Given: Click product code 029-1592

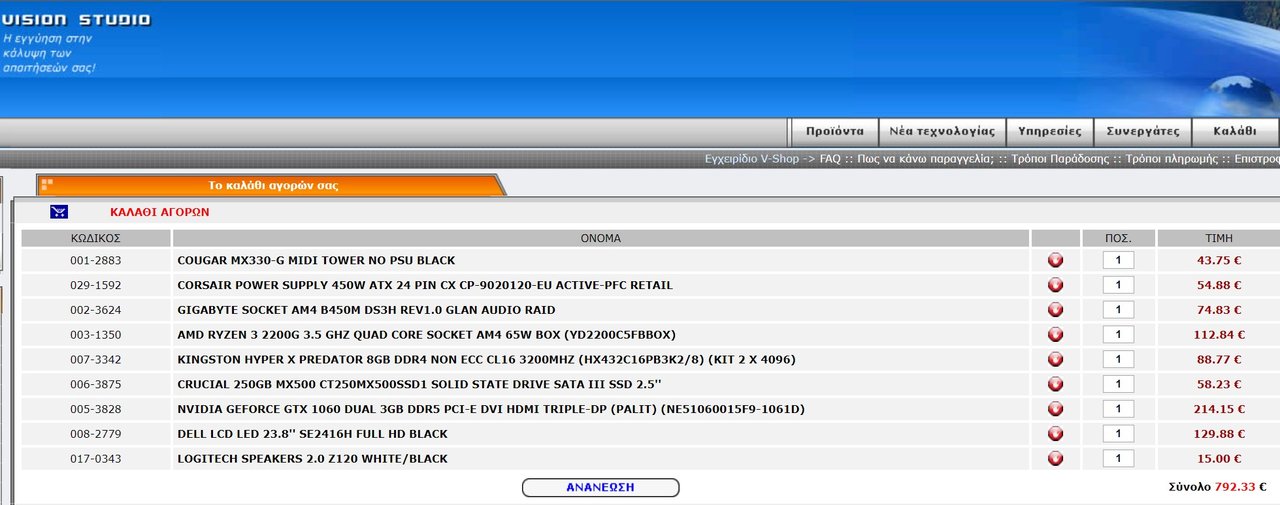Looking at the screenshot, I should [96, 285].
